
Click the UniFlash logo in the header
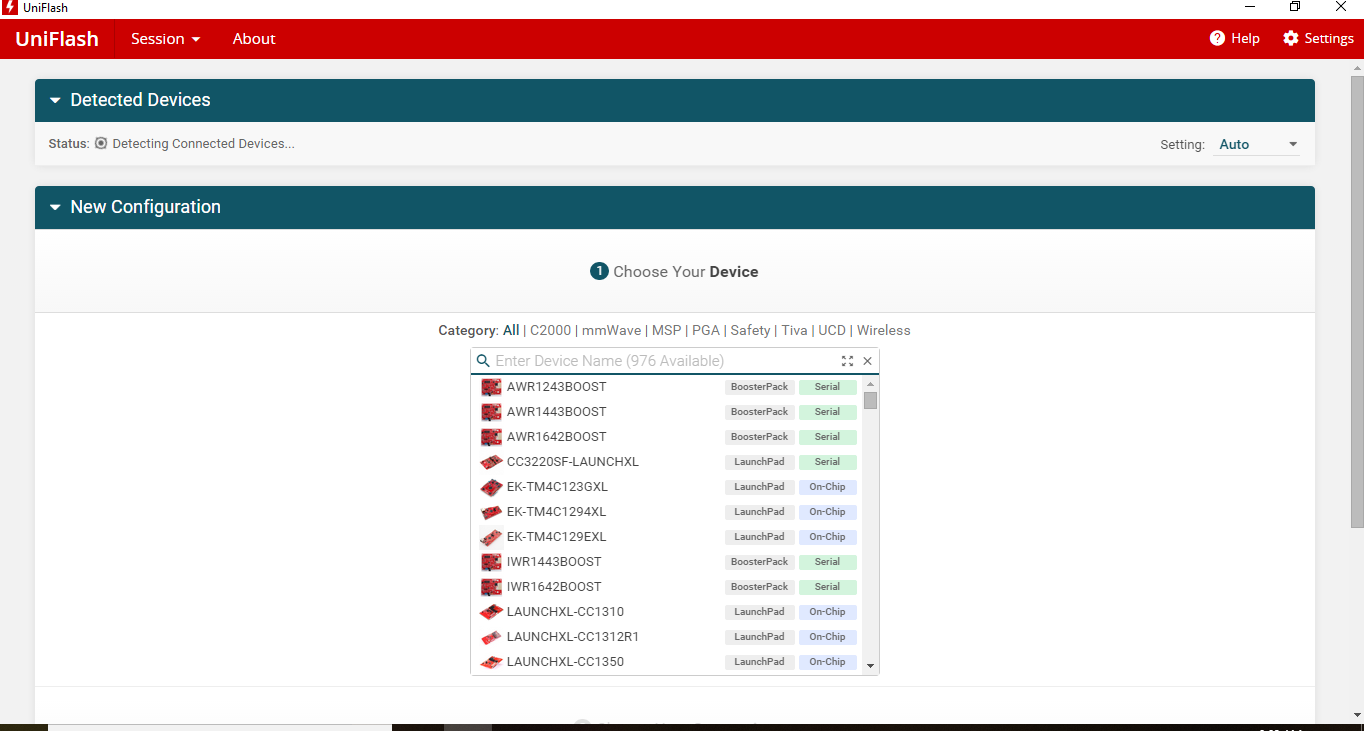point(57,39)
